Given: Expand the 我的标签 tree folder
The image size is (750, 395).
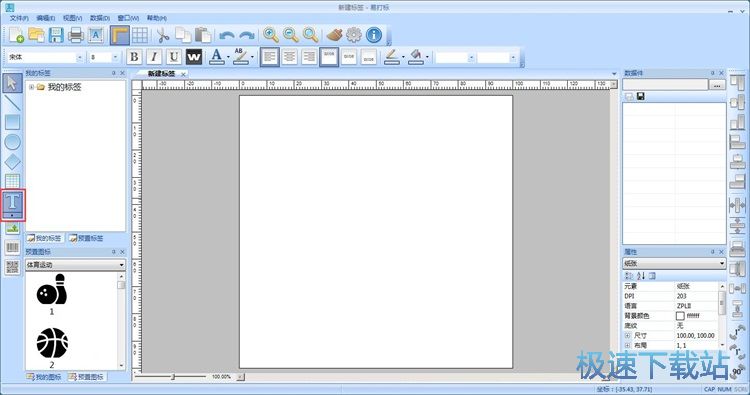Looking at the screenshot, I should coord(32,87).
